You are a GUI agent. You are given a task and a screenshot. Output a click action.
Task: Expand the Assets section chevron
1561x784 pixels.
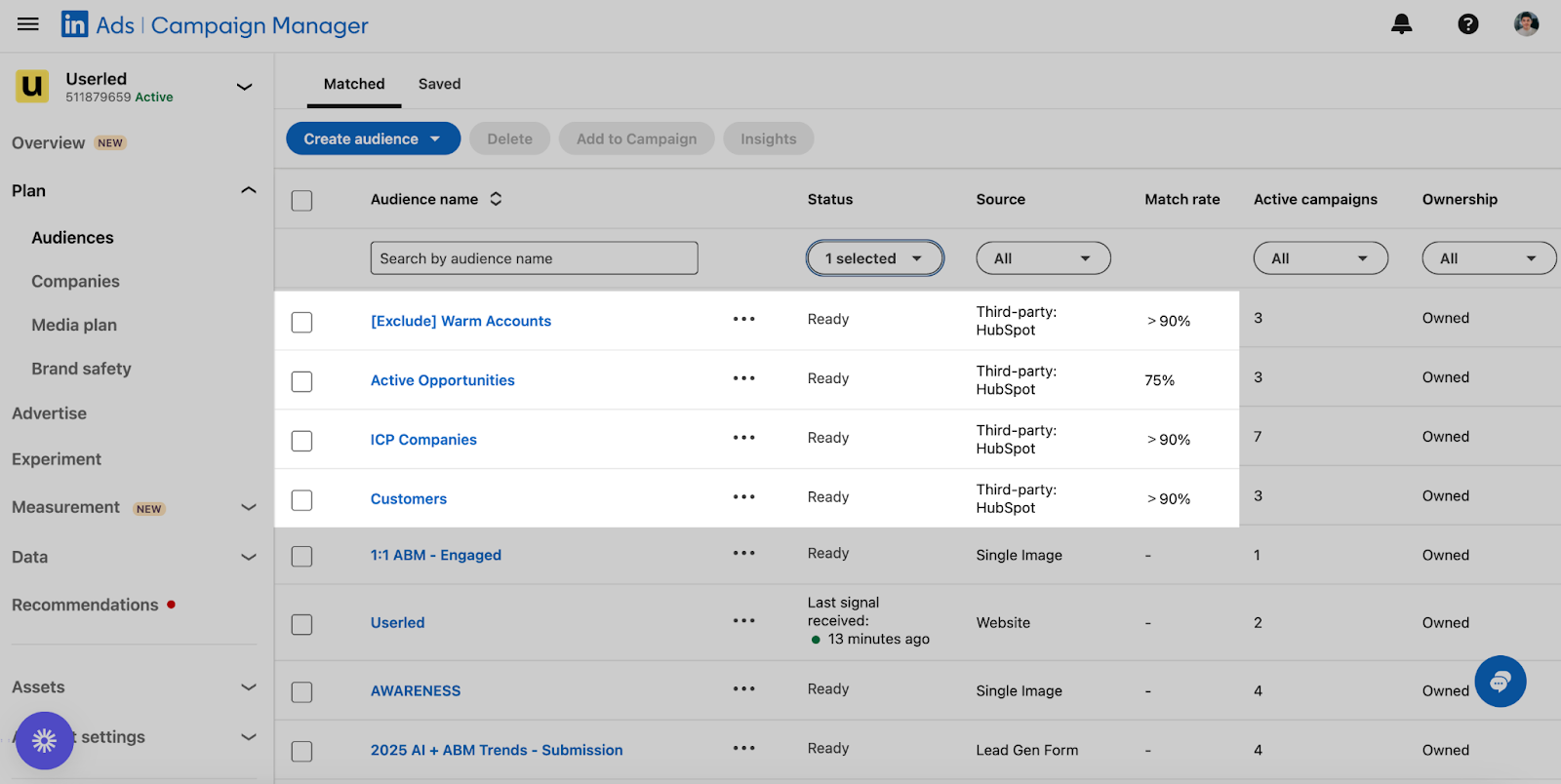(249, 687)
